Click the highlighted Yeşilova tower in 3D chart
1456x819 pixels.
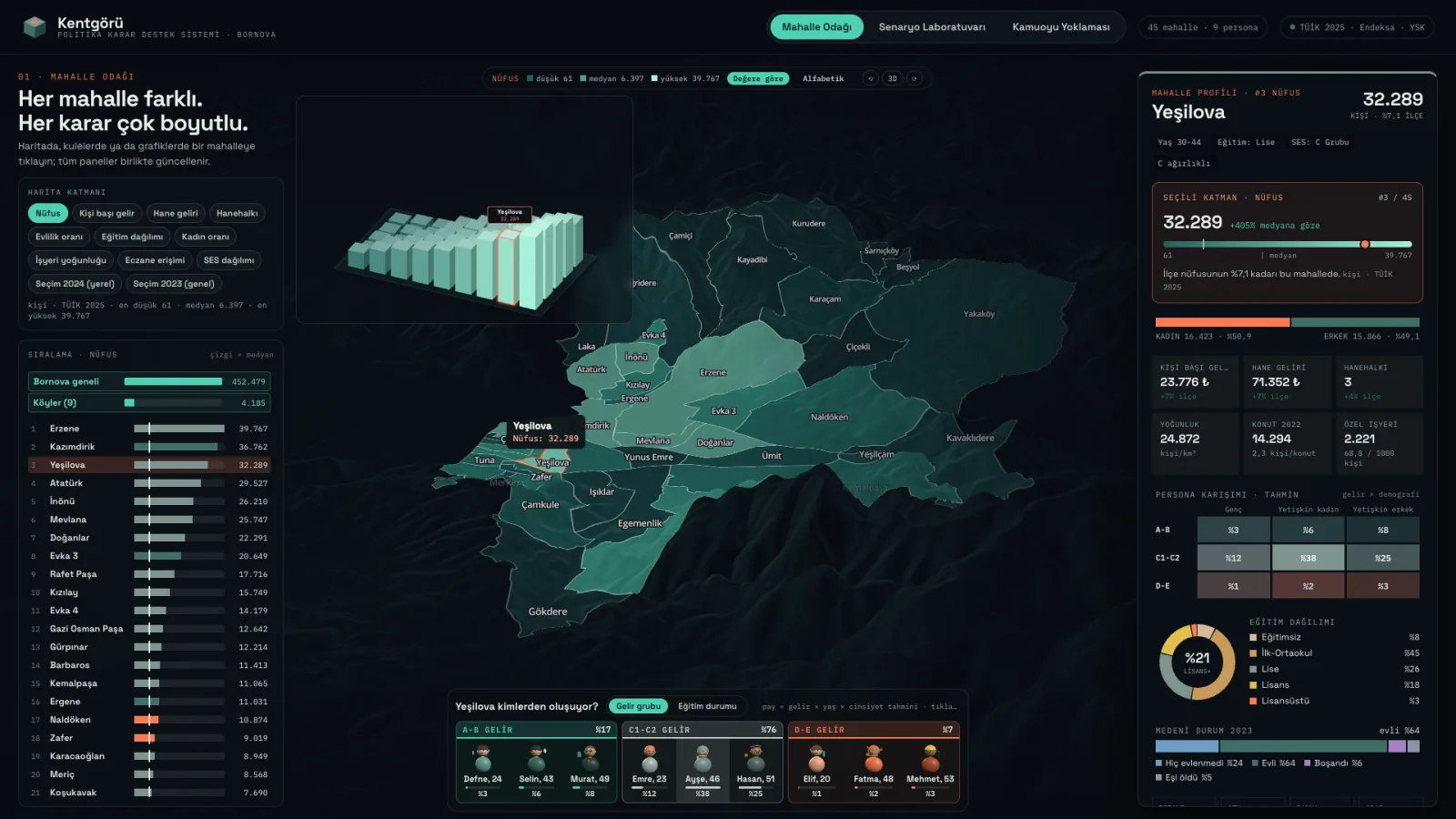(509, 266)
